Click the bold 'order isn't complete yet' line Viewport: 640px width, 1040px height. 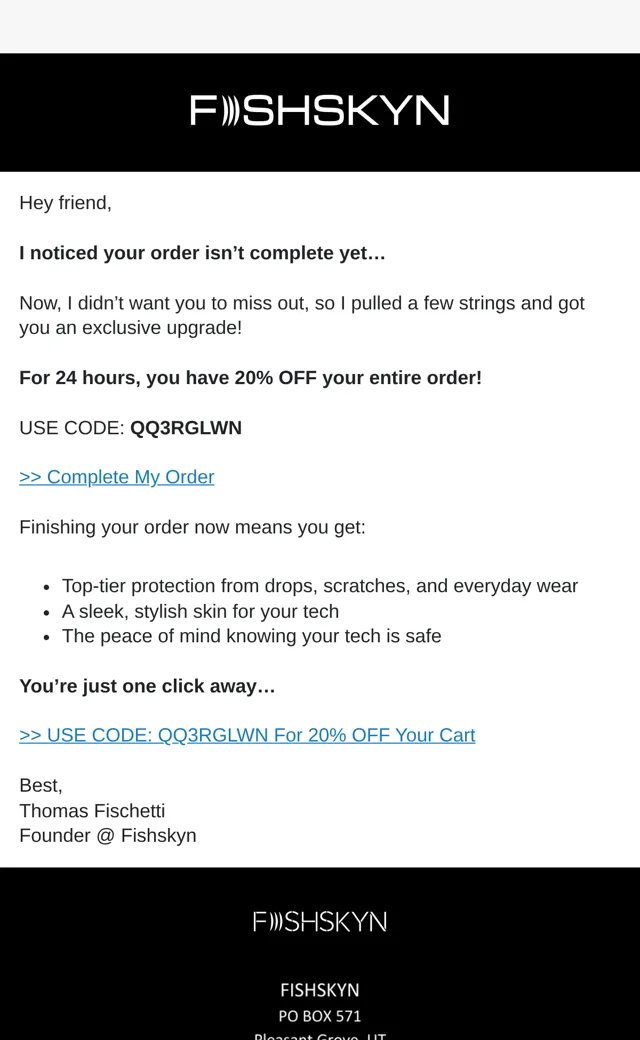[x=202, y=253]
